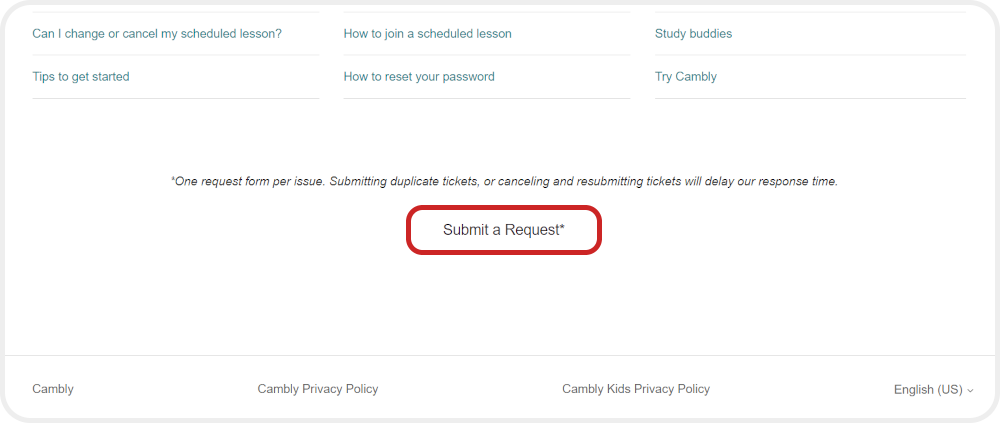Expand the language chevron beside English (US)
1000x423 pixels.
(x=970, y=390)
